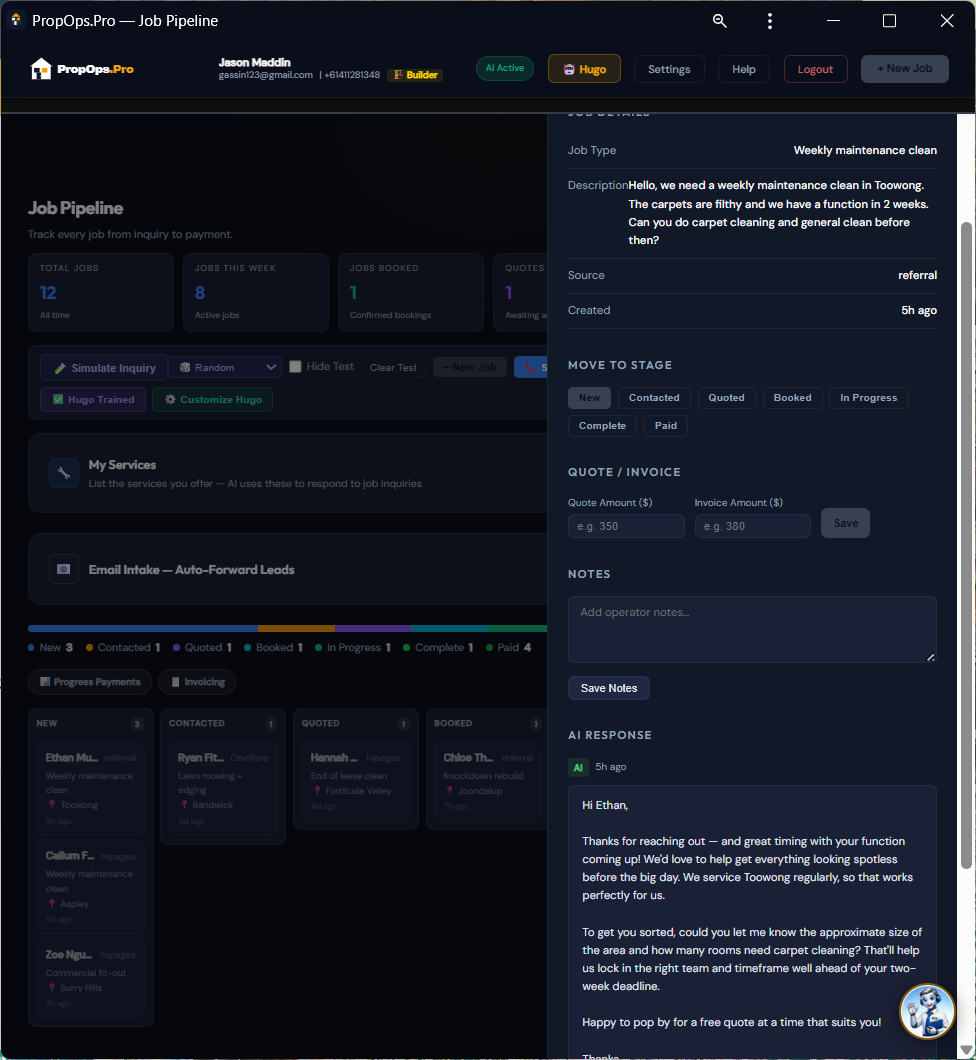
Task: Move job to Quoted stage
Action: click(x=727, y=398)
